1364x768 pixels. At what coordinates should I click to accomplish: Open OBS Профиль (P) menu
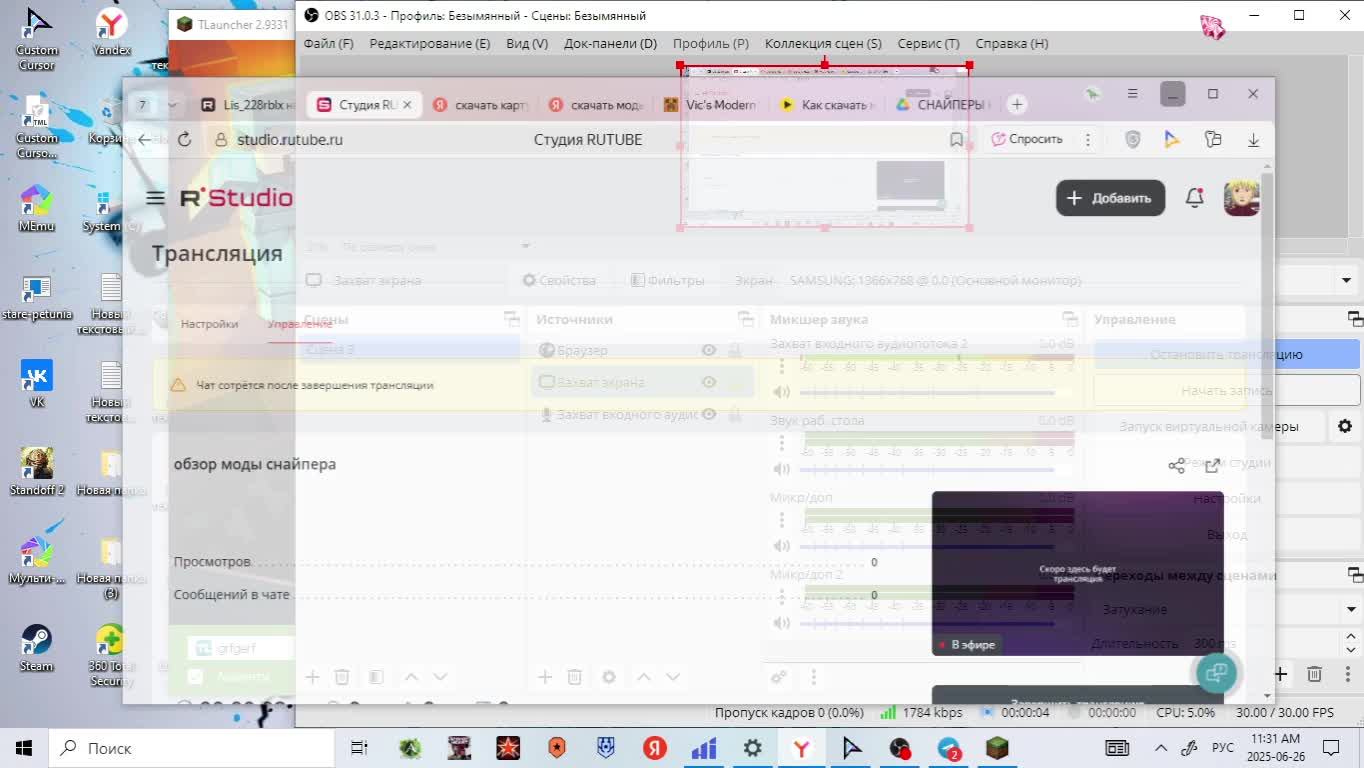[710, 43]
